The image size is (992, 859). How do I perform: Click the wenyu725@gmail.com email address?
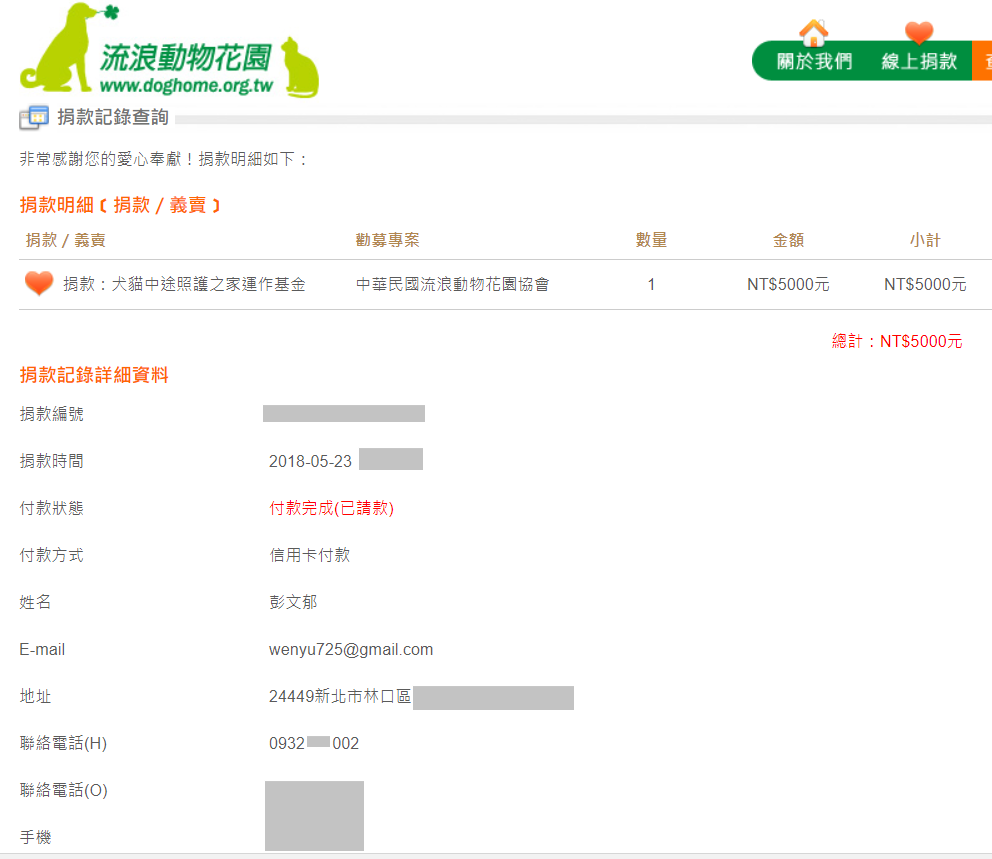pos(351,650)
